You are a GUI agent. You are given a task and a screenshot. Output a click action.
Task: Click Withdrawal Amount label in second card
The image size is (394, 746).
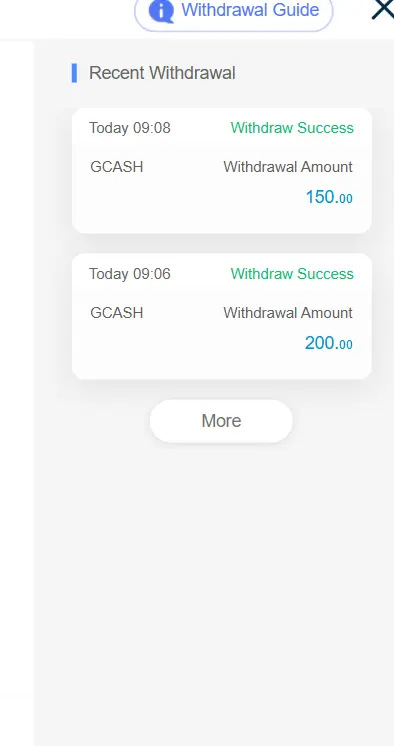(288, 313)
